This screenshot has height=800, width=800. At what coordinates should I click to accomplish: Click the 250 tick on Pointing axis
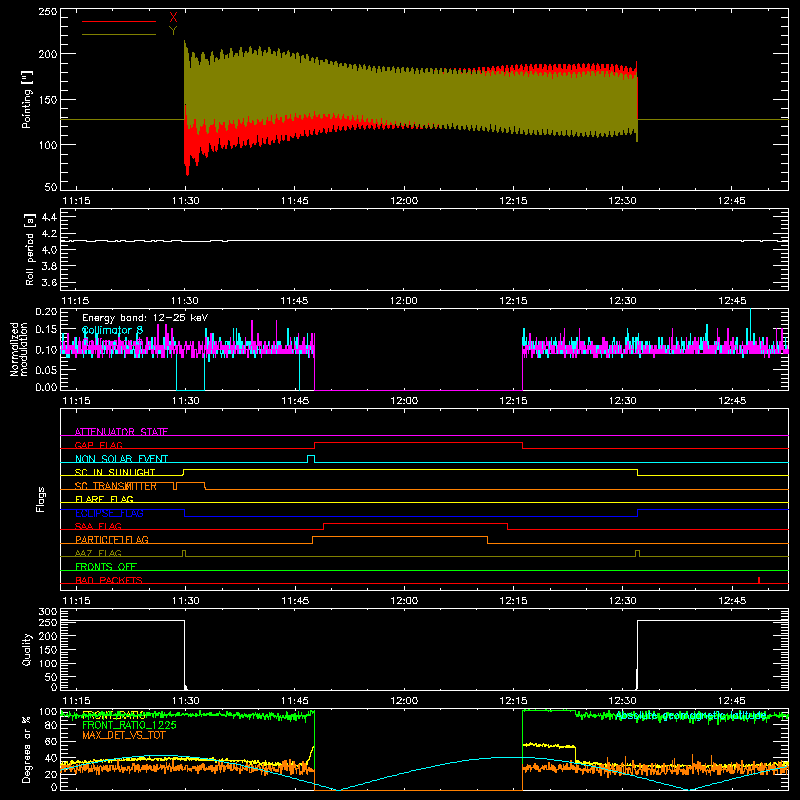coord(48,12)
